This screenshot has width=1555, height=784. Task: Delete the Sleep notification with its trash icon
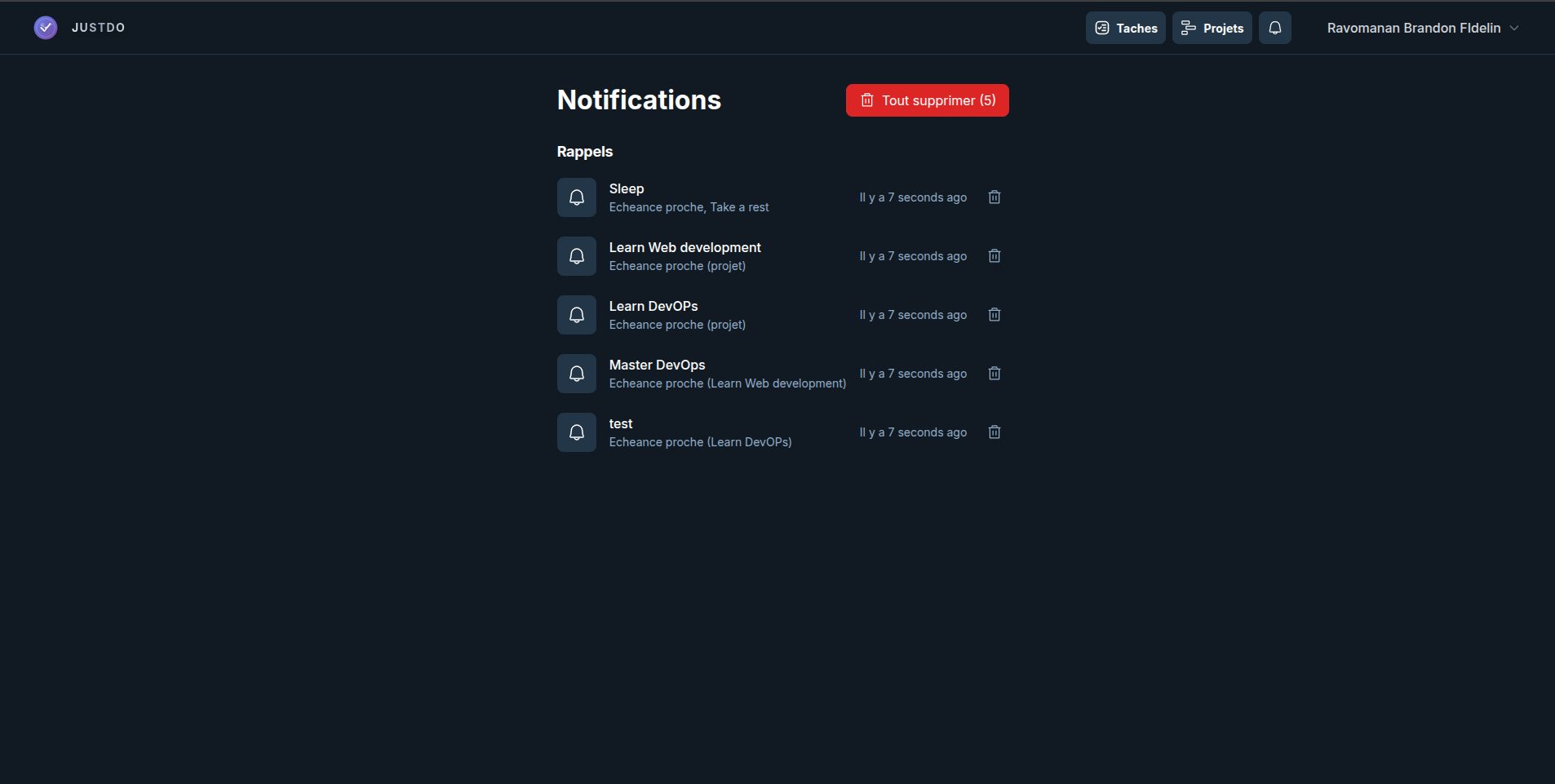pyautogui.click(x=994, y=197)
